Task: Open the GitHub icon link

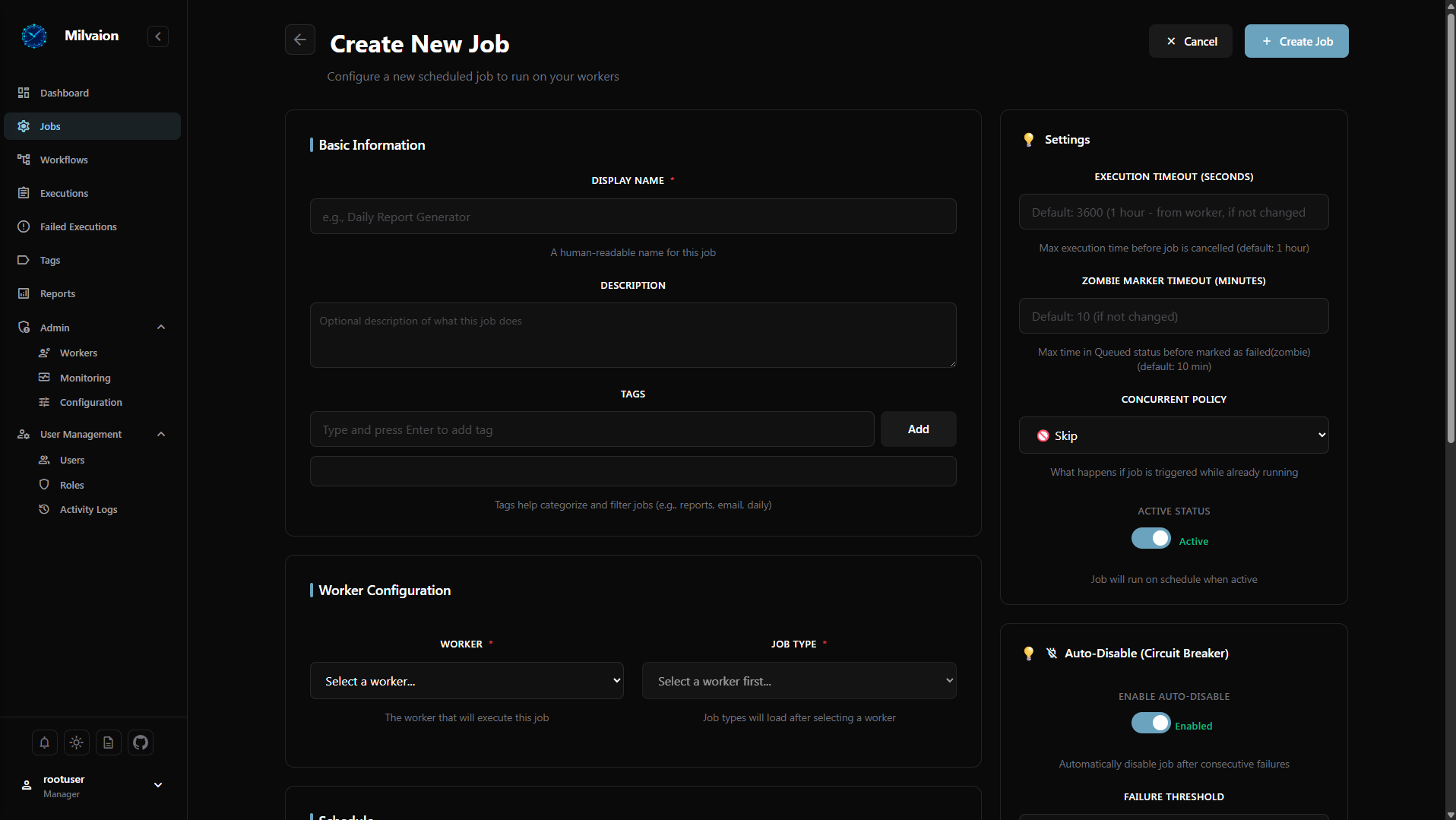Action: [141, 742]
